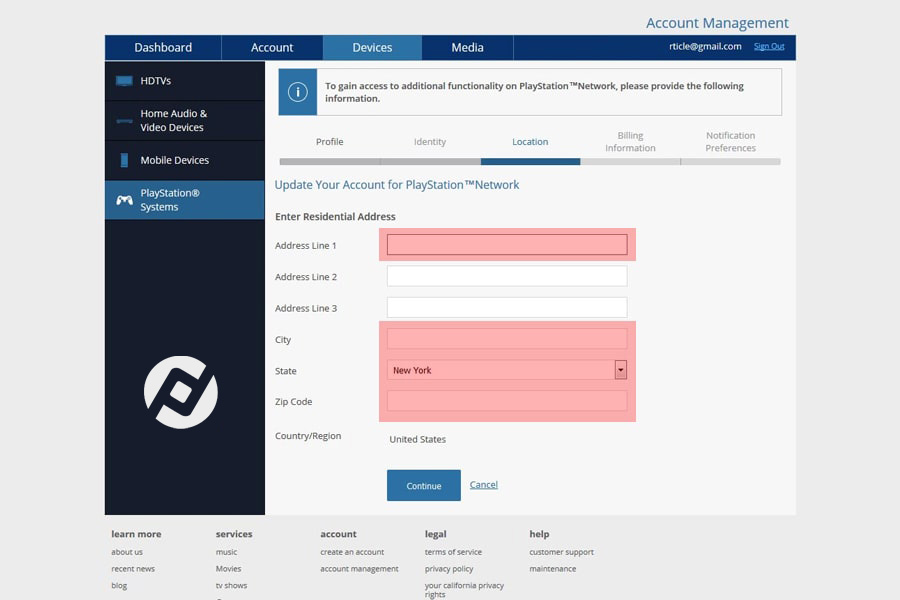900x600 pixels.
Task: Open the Account Management heading link
Action: pyautogui.click(x=717, y=23)
